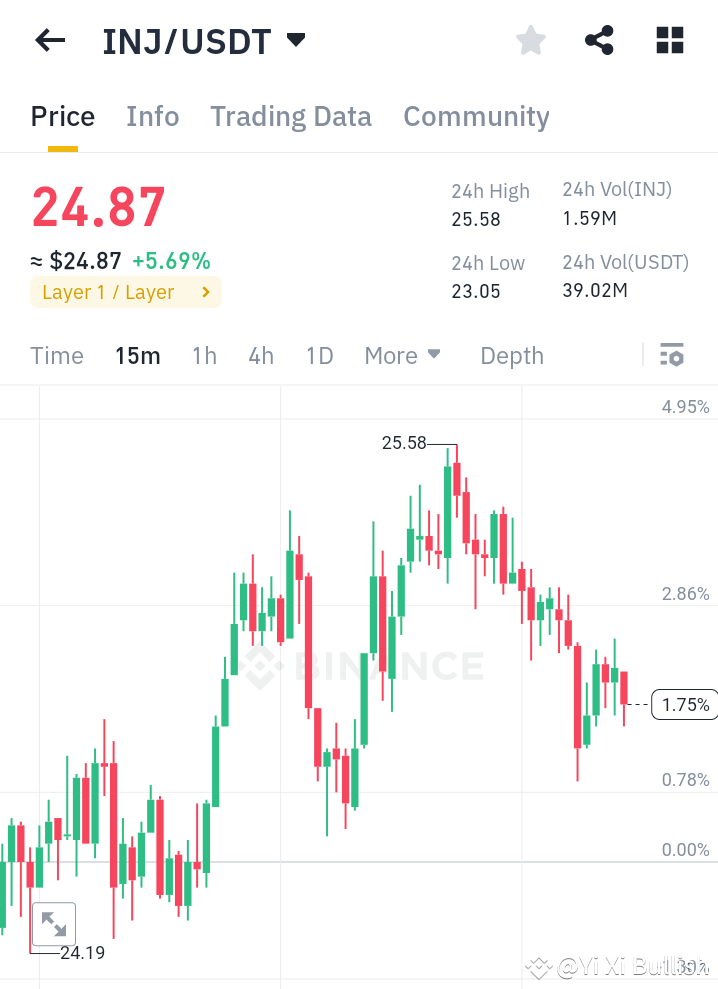Switch chart to 1D interval
The height and width of the screenshot is (989, 718).
[319, 355]
